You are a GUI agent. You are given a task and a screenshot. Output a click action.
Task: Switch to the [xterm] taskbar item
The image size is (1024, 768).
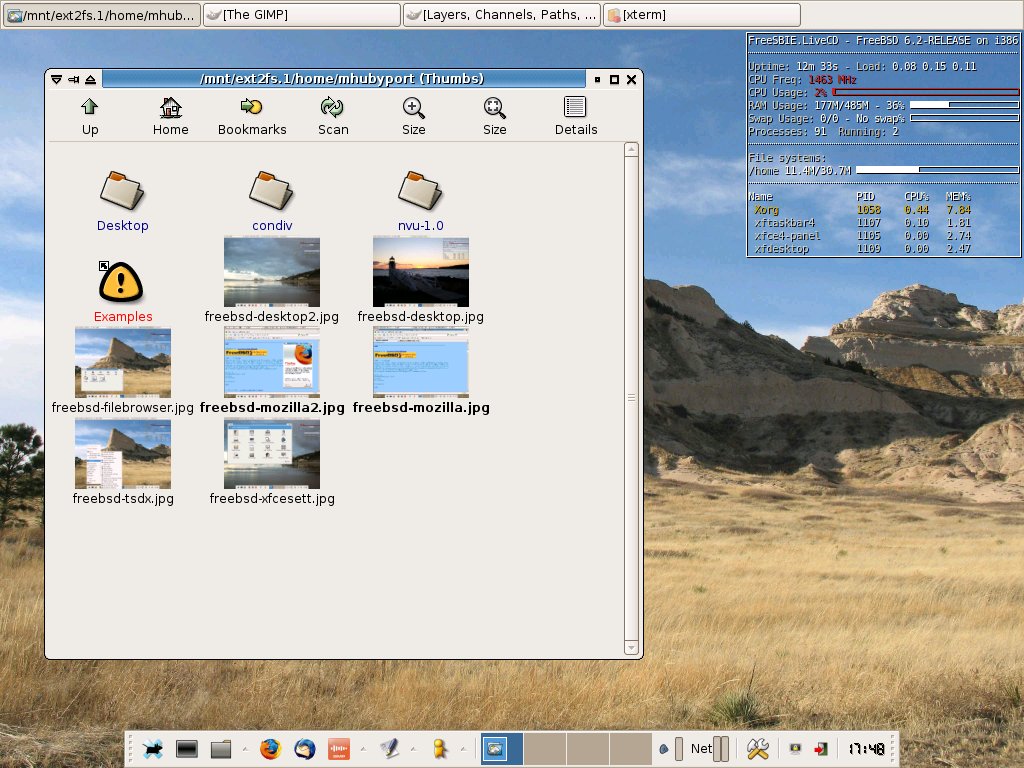coord(700,15)
